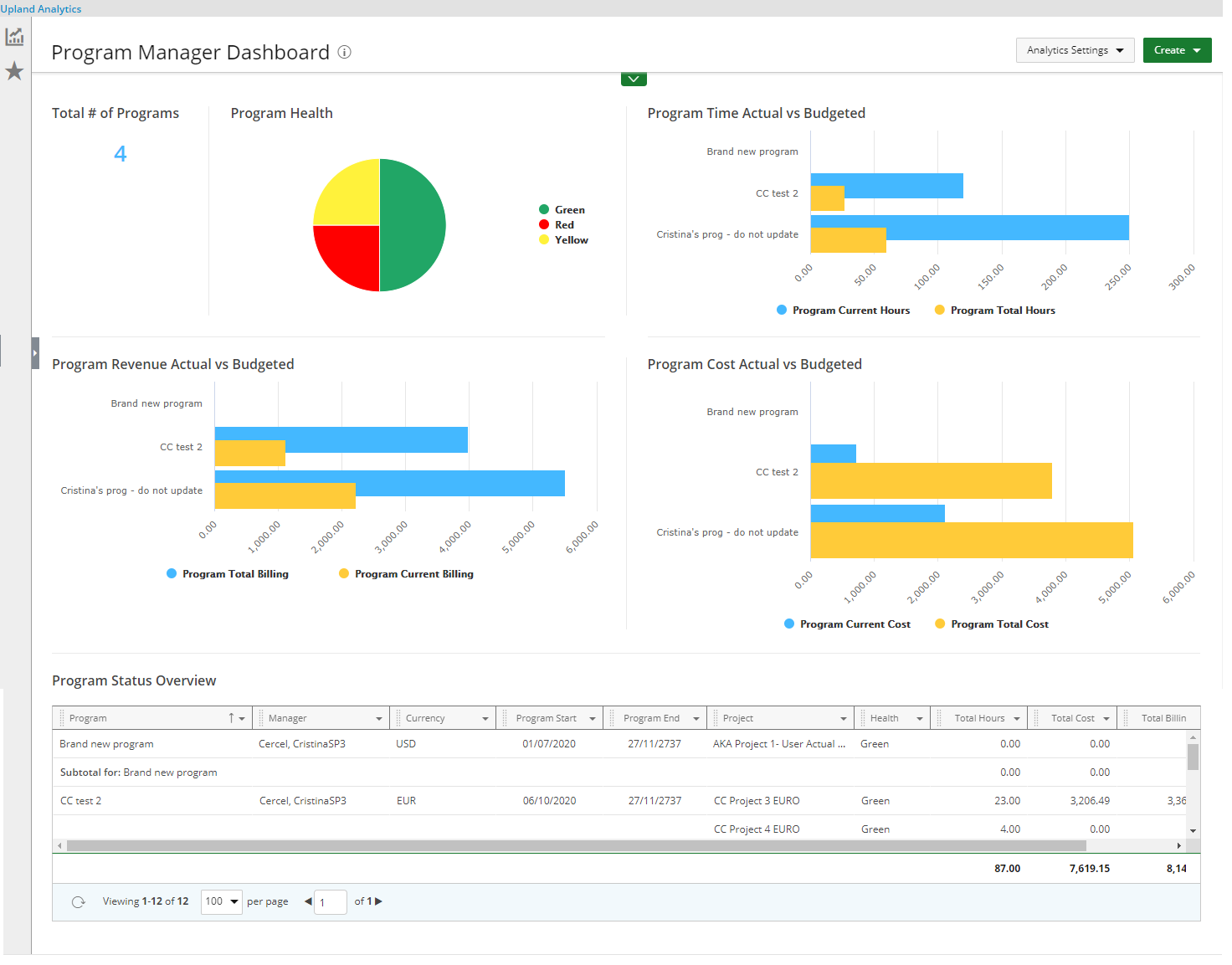Expand the left side panel handle
Viewport: 1232px width, 965px height.
(x=35, y=353)
